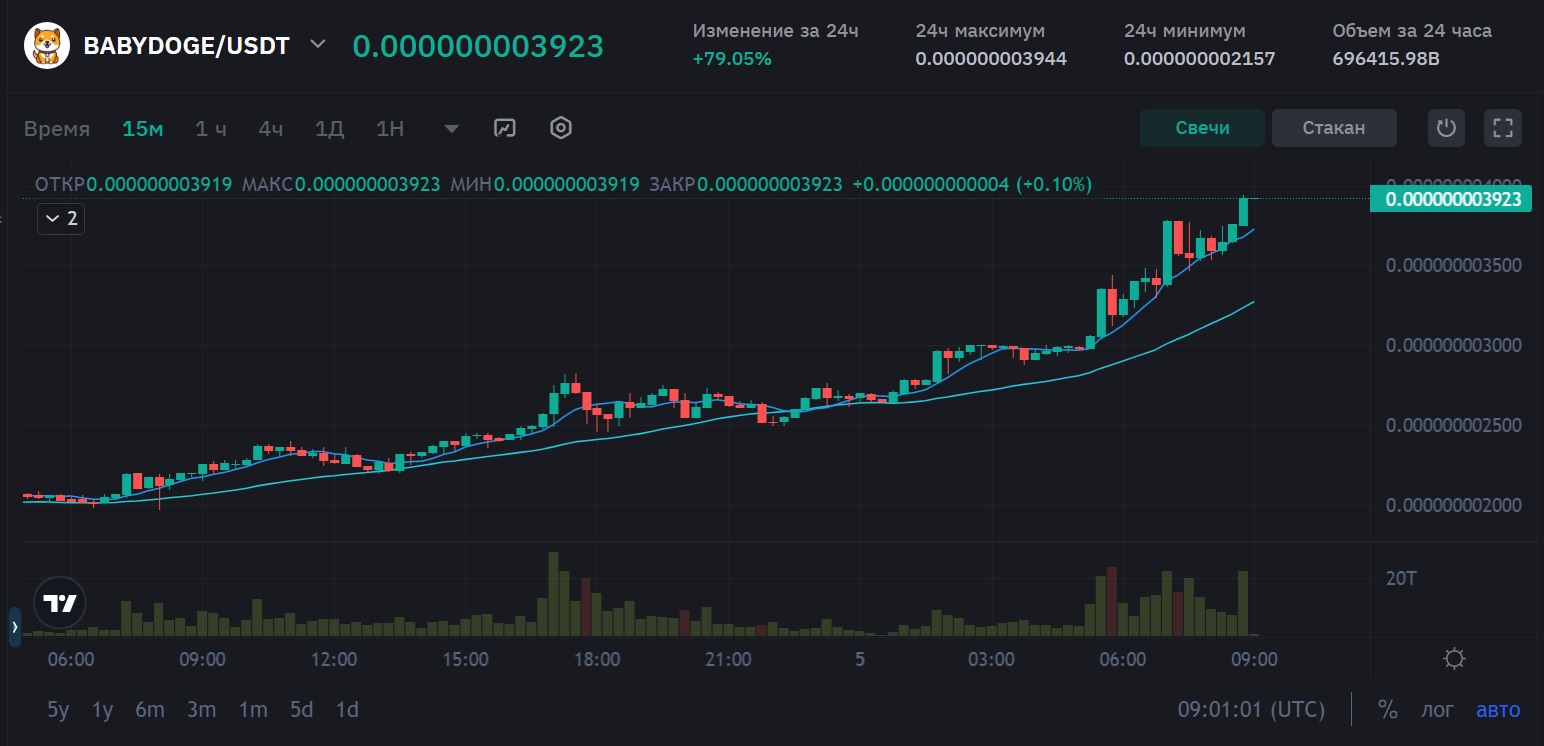
Task: Open timezone menu 09:01:01 (UTC)
Action: pos(1251,710)
